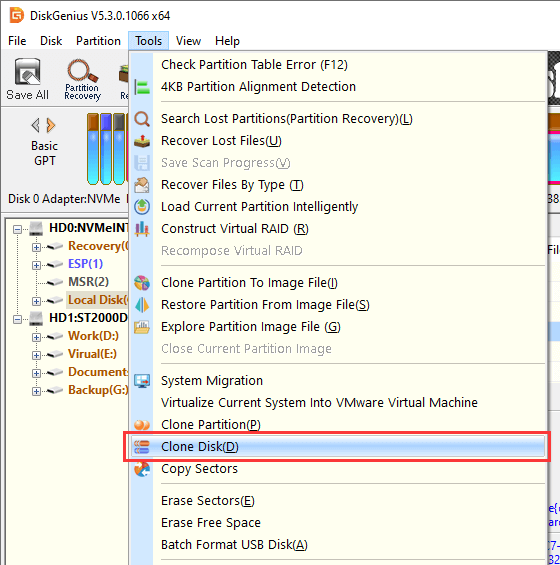The height and width of the screenshot is (565, 560).
Task: Choose Clone Disk(D)
Action: [x=338, y=447]
